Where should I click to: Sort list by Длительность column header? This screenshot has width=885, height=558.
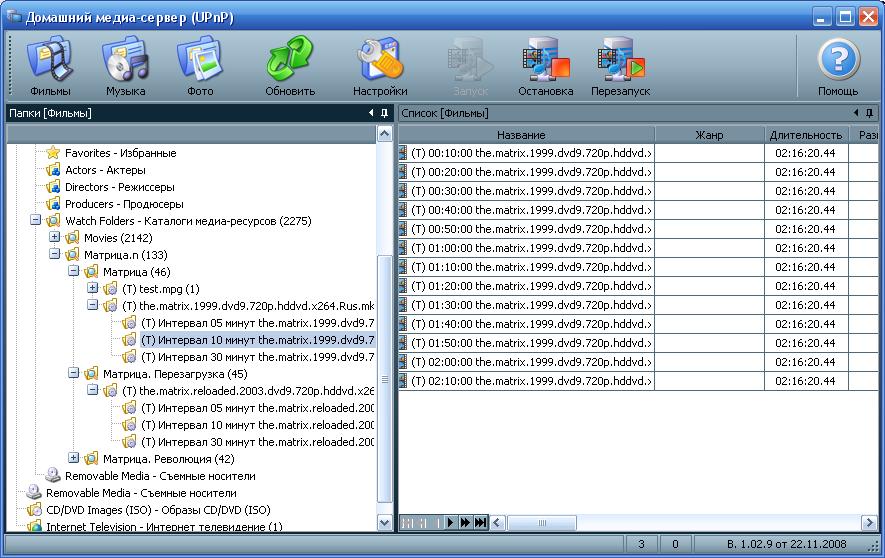[805, 135]
